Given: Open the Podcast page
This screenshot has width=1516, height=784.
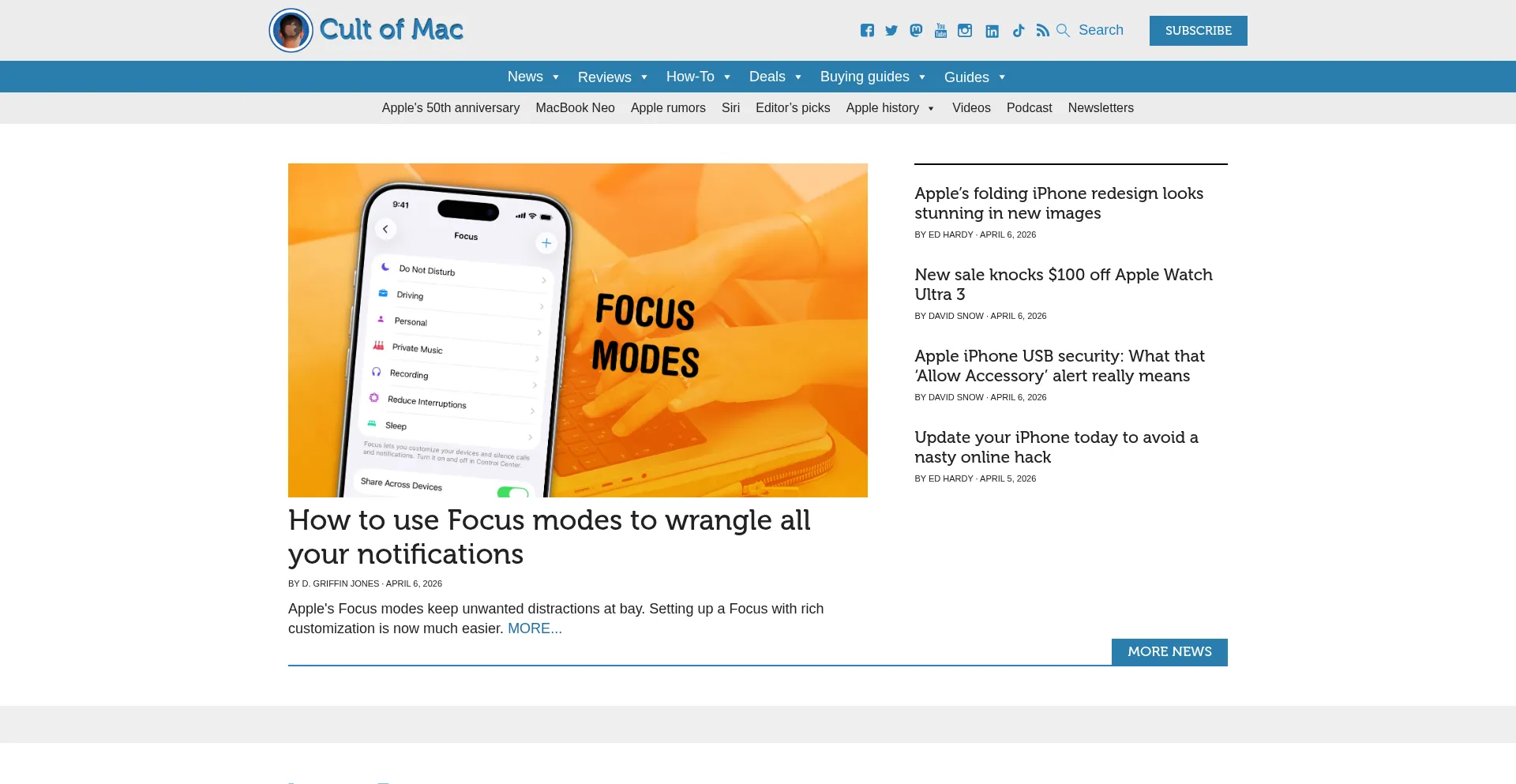Looking at the screenshot, I should coord(1029,108).
